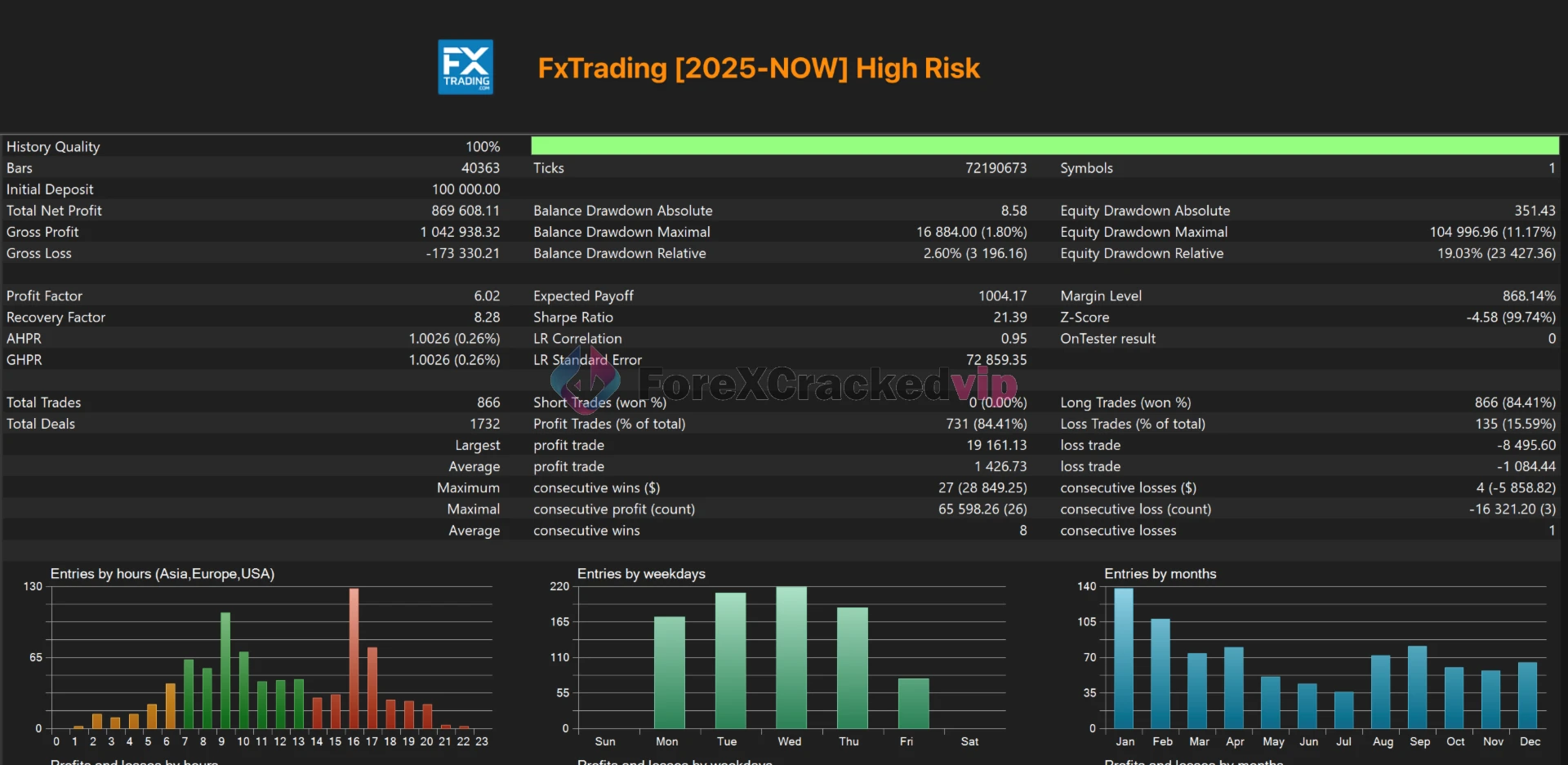Click the FxTrading High Risk title

(758, 69)
